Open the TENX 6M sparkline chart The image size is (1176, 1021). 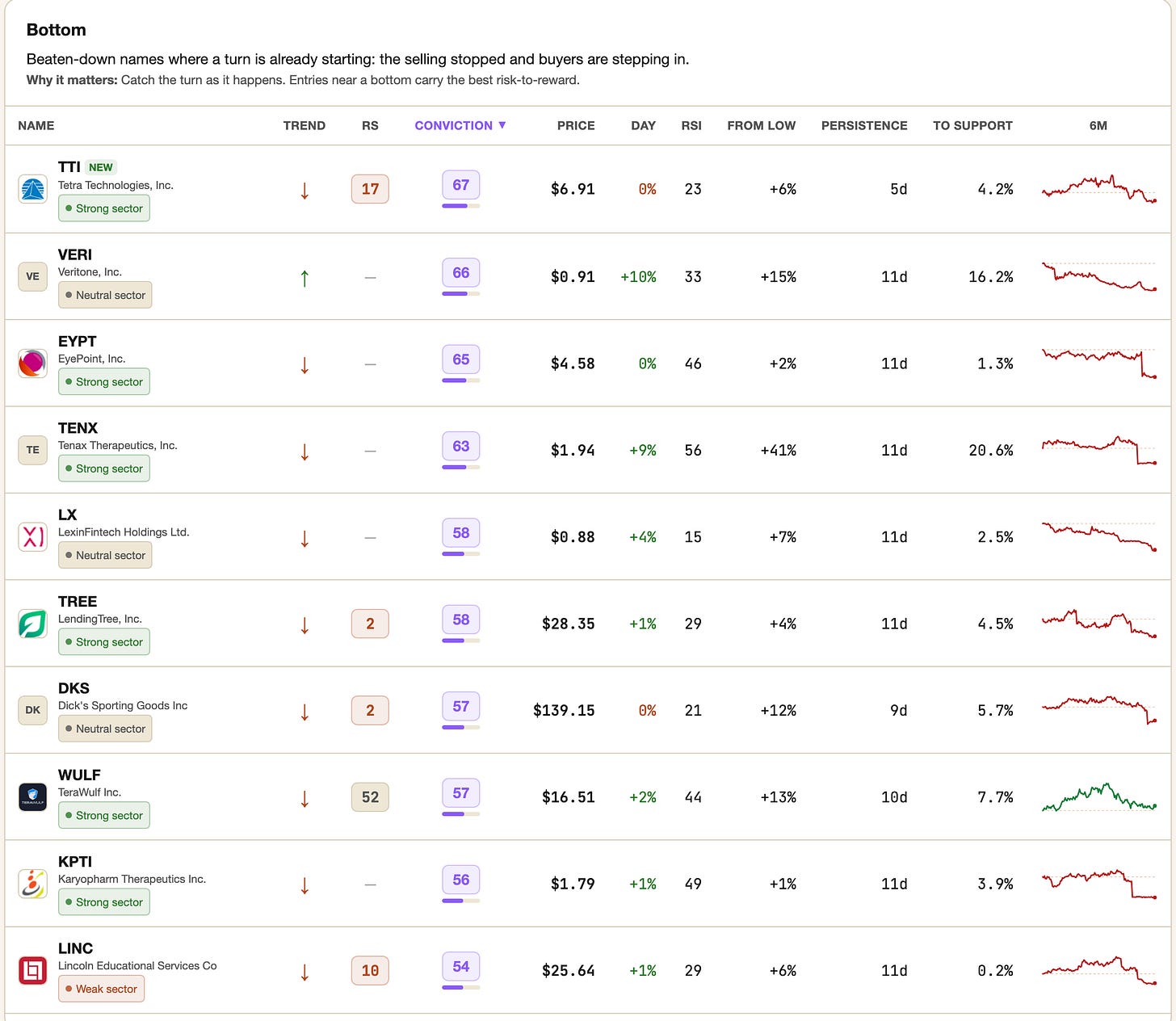tap(1098, 450)
